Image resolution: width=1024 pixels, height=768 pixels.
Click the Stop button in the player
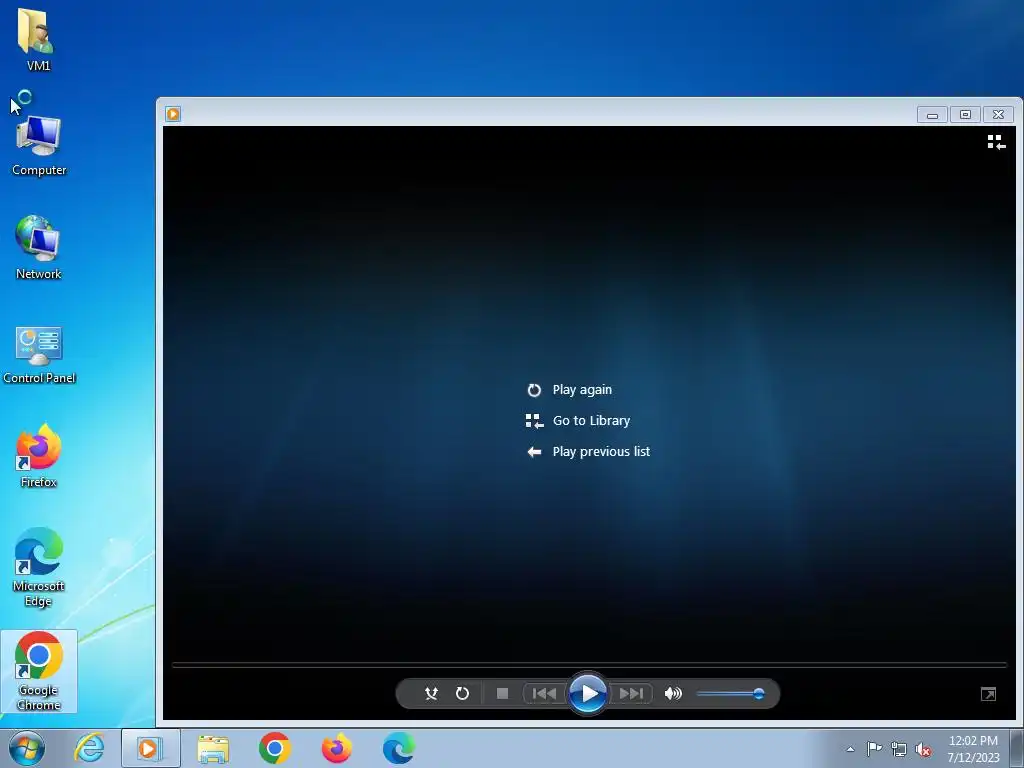point(502,694)
